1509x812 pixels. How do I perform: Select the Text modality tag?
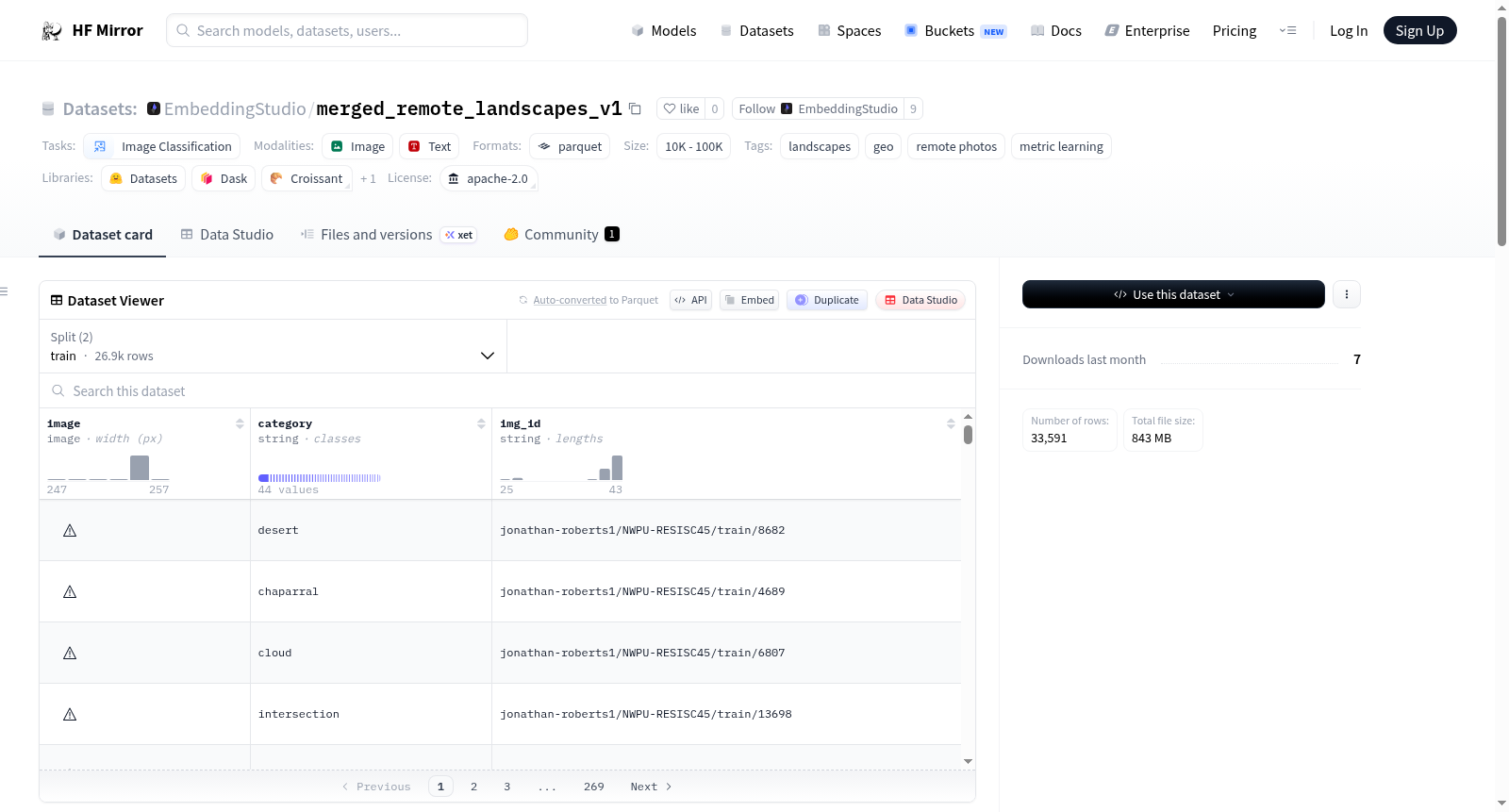pos(429,147)
